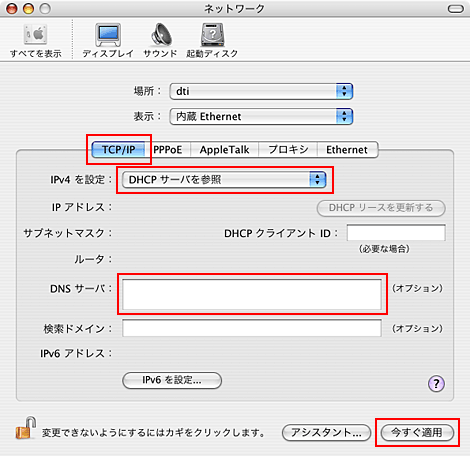Click the DHCP クライアント ID input field
Viewport: 470px width, 456px height.
(396, 233)
